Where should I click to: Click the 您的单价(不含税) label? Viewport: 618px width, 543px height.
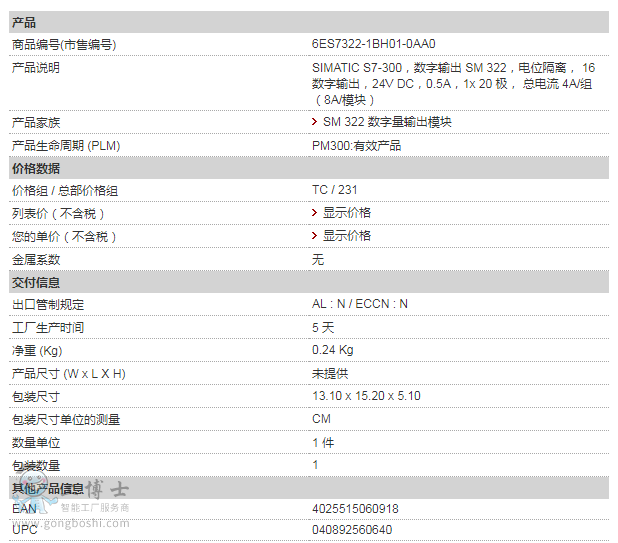click(x=64, y=236)
